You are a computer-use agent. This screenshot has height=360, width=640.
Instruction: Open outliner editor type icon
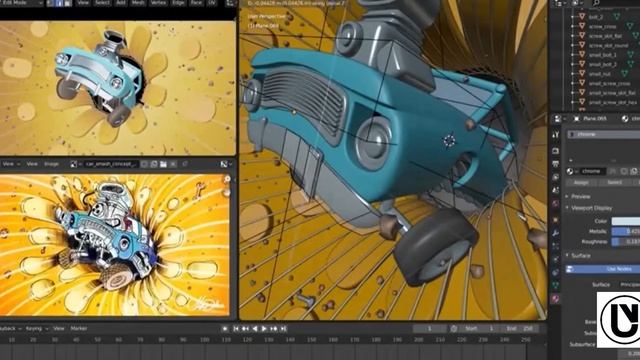point(559,3)
